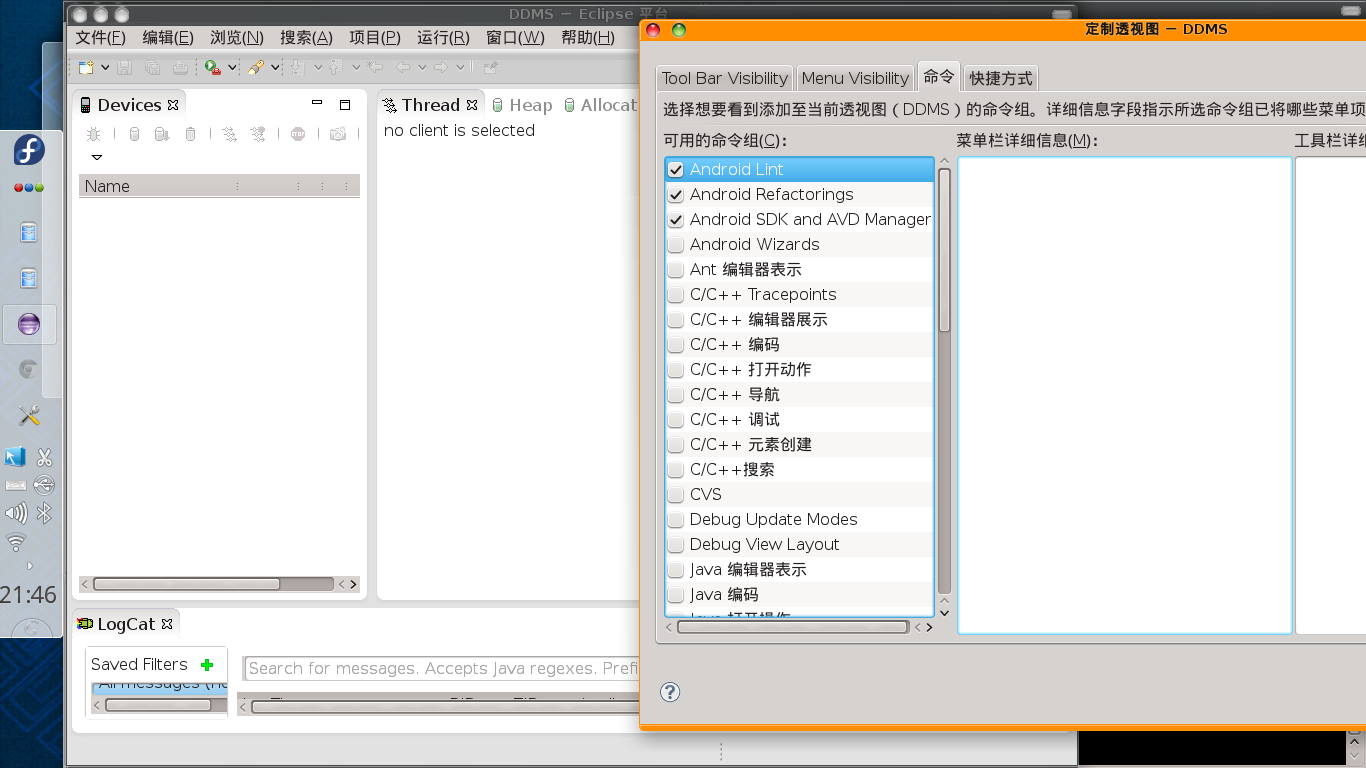Click the Wi-Fi network tray icon
Screen dimensions: 1366x768
tap(16, 543)
